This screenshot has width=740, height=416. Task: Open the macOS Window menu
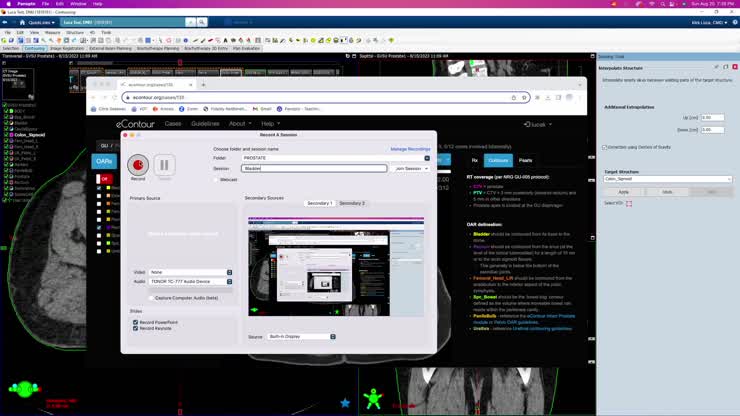pos(78,4)
